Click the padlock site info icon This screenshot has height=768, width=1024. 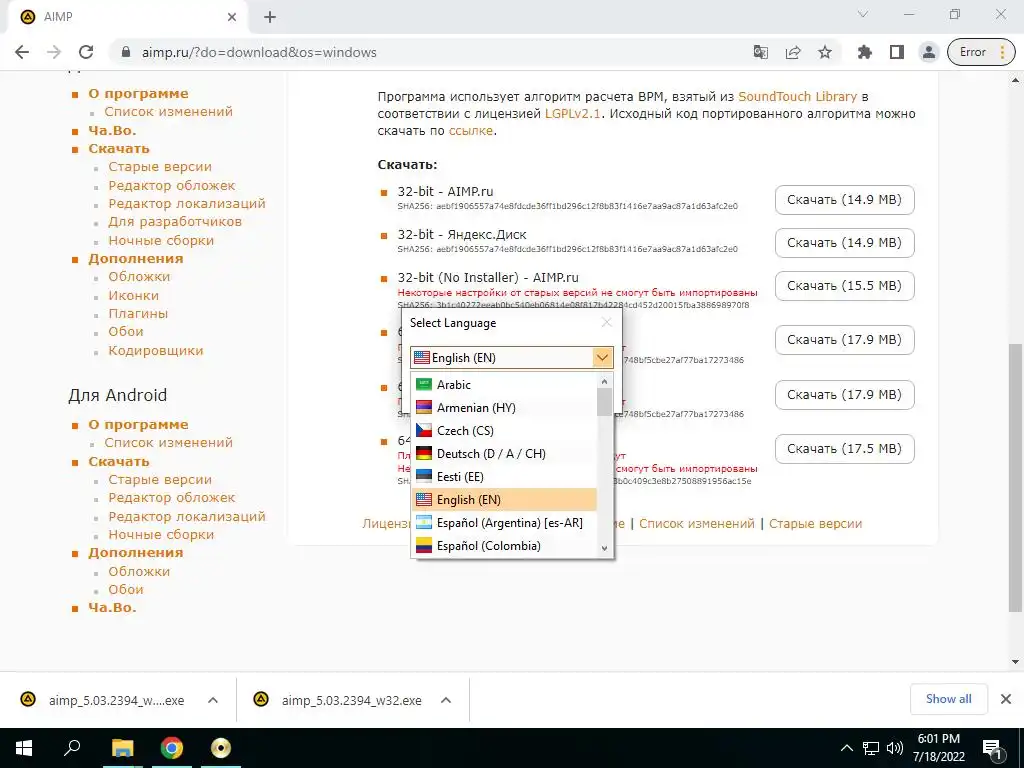pyautogui.click(x=126, y=52)
